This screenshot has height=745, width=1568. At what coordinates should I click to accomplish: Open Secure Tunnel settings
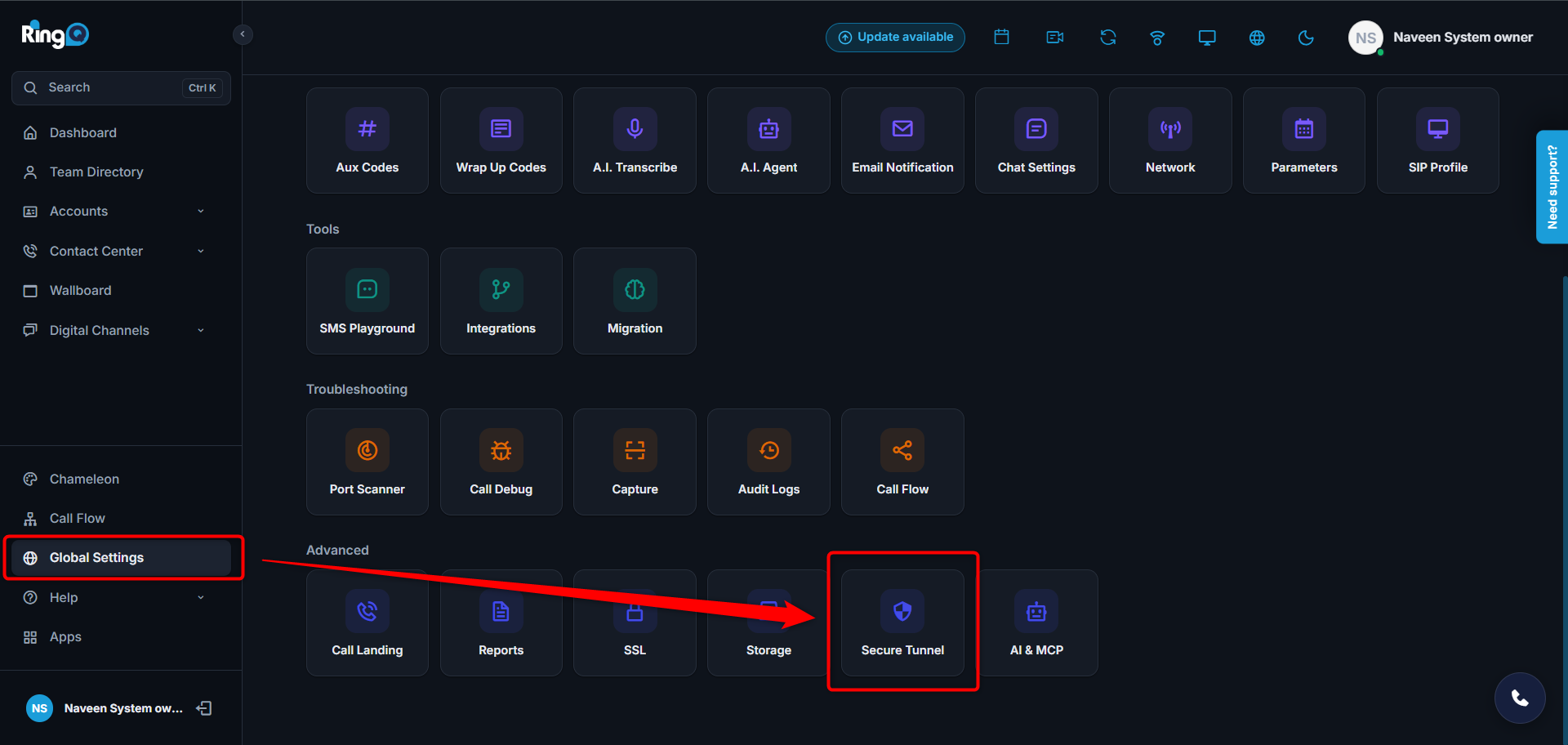(x=902, y=623)
